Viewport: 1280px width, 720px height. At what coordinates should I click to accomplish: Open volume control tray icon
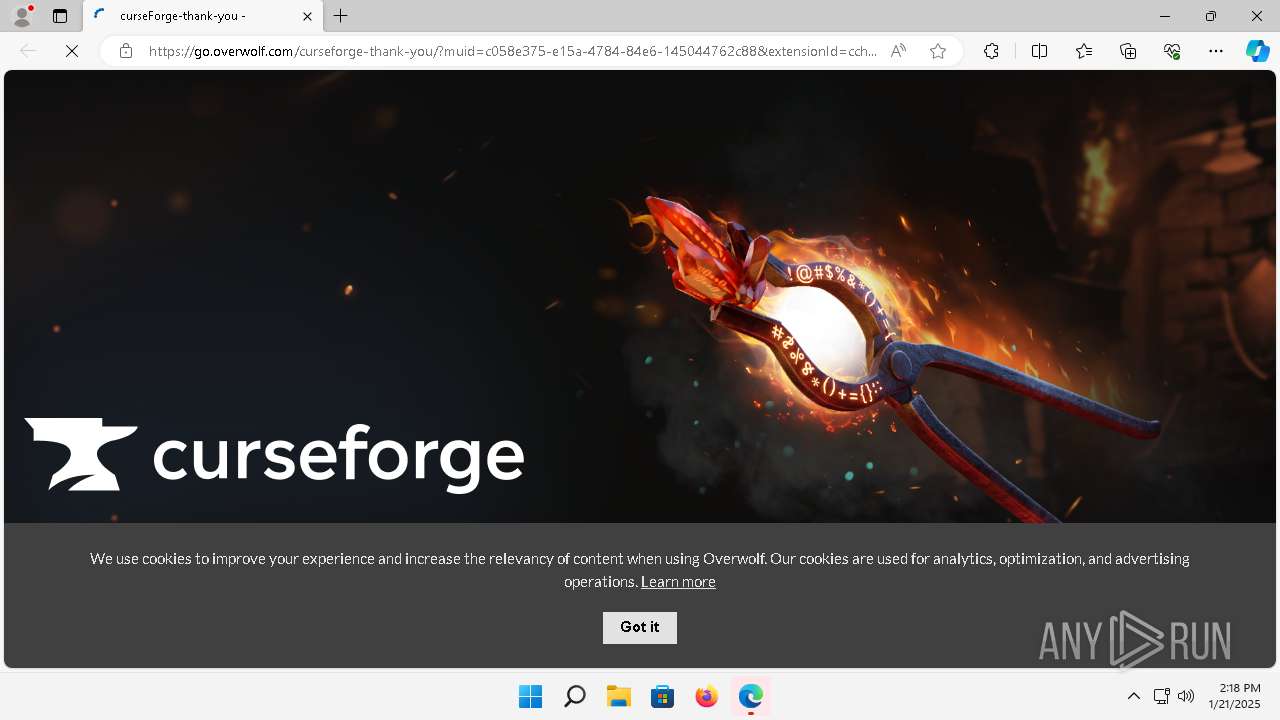pos(1186,696)
